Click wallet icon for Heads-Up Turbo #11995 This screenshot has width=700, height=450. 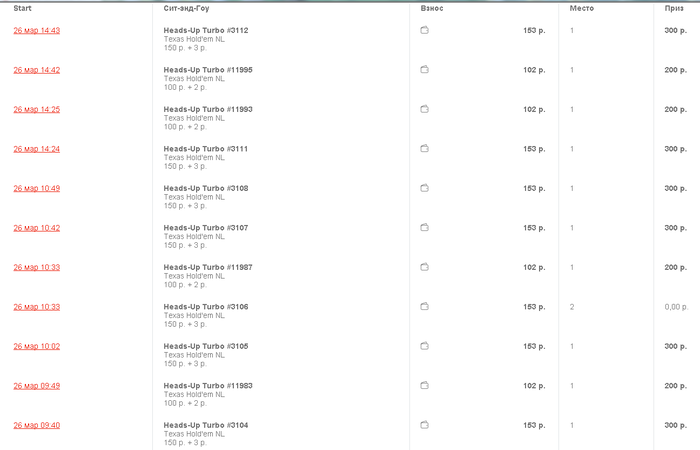425,69
